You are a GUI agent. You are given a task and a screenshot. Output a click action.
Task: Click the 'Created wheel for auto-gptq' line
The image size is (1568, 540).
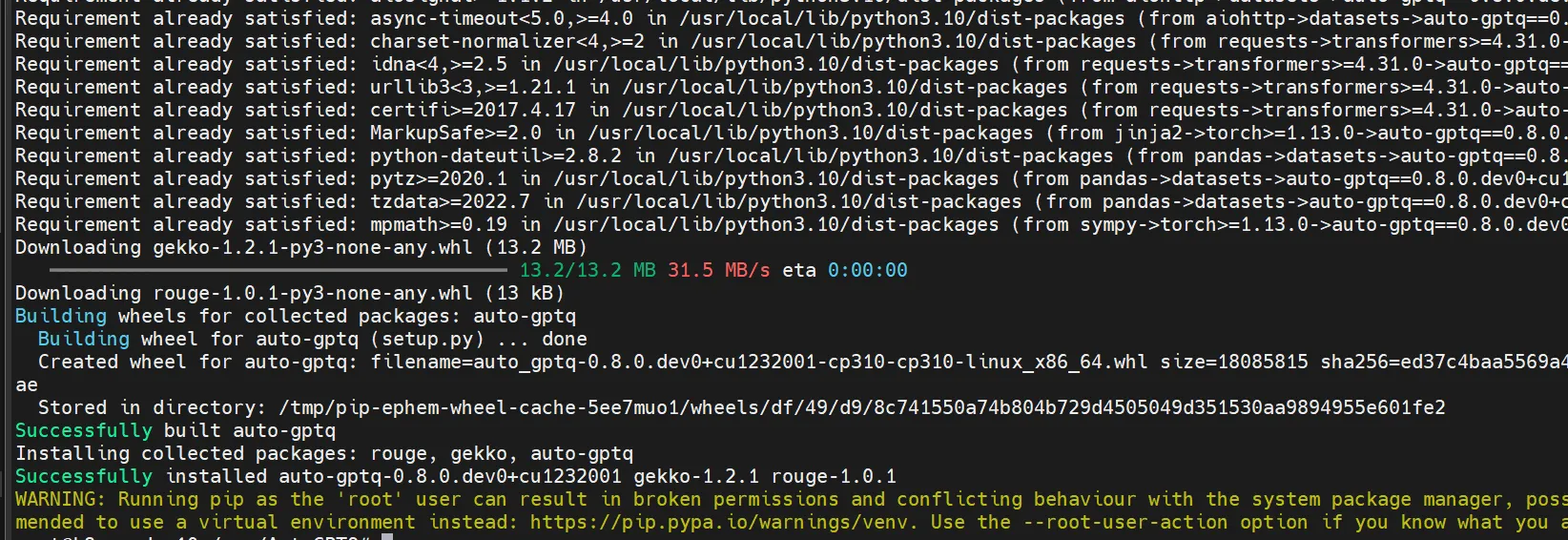[x=801, y=362]
